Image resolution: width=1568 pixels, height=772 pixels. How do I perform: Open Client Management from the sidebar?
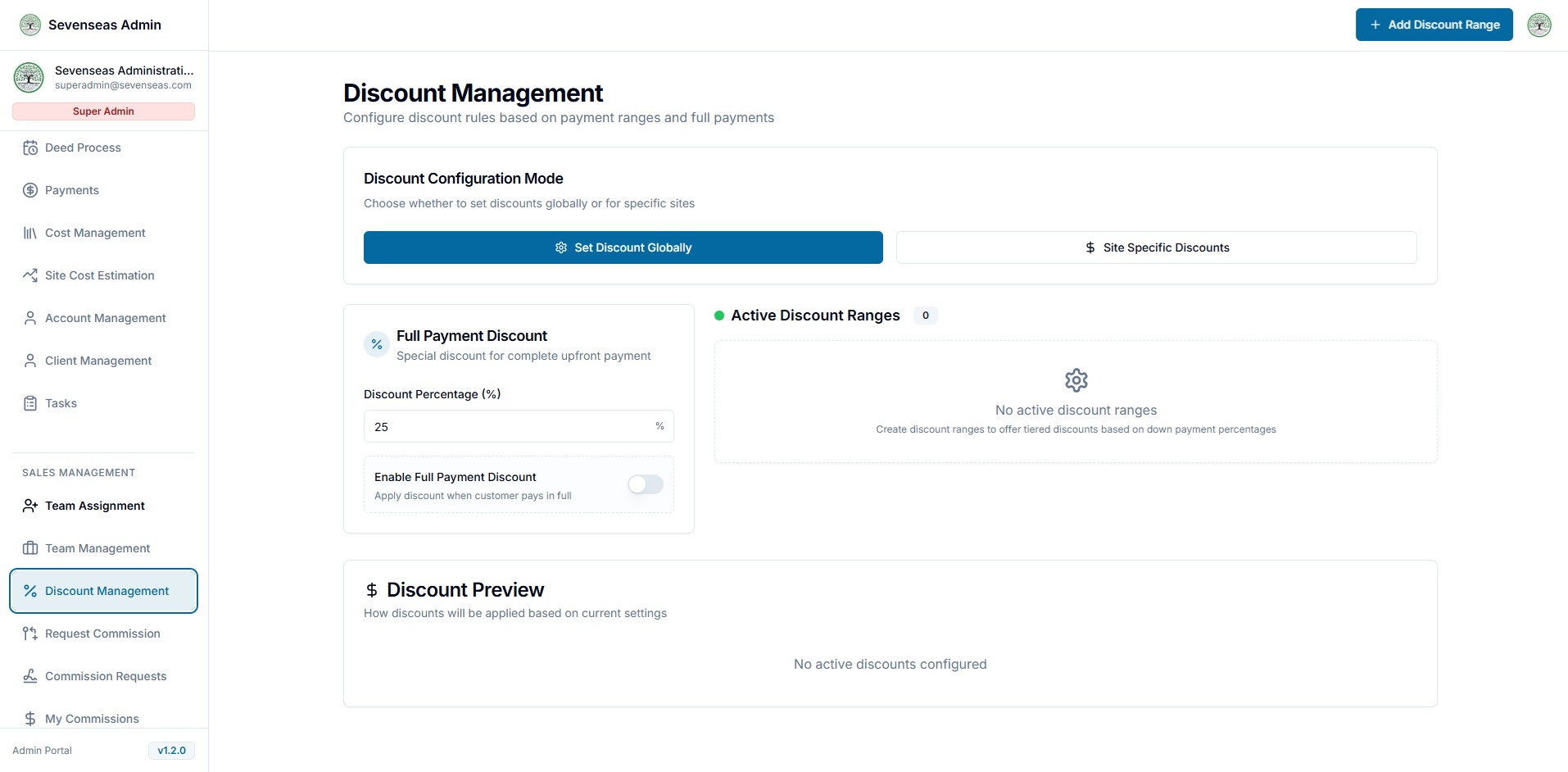pos(98,361)
